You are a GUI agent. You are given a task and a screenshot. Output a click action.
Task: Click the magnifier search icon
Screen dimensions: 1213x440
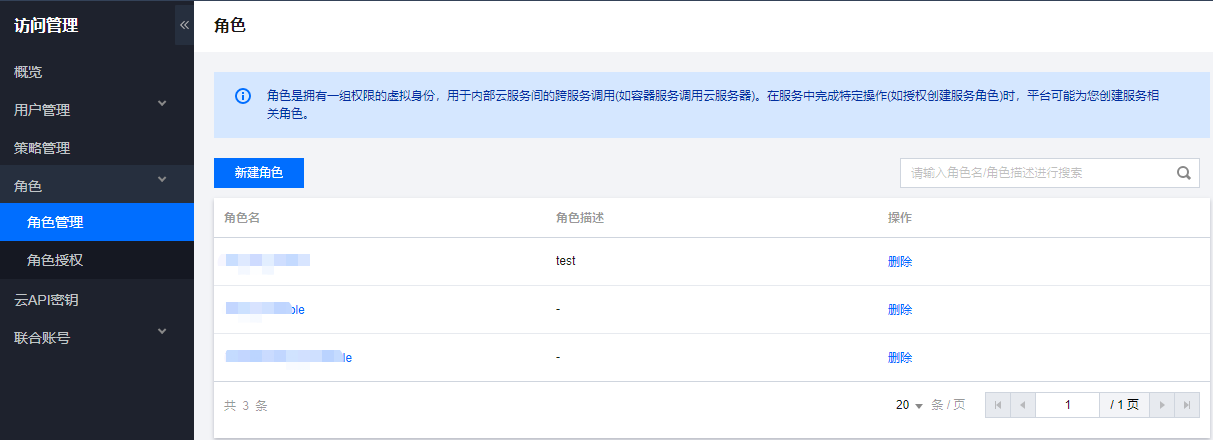click(x=1183, y=173)
